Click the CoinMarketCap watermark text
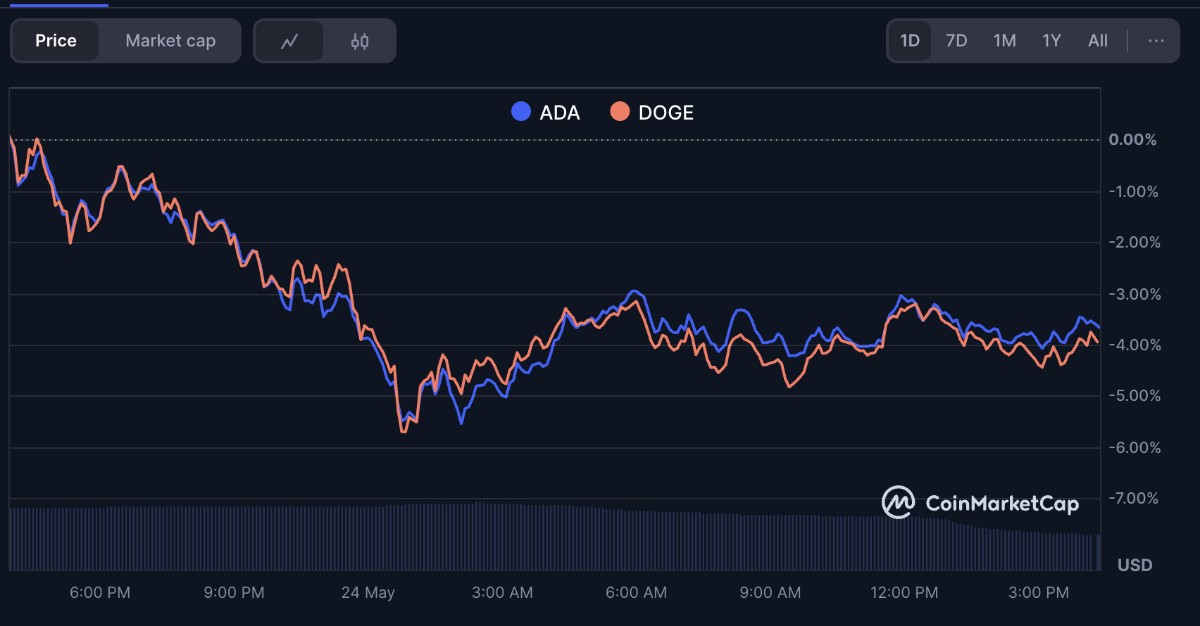 pyautogui.click(x=1002, y=504)
